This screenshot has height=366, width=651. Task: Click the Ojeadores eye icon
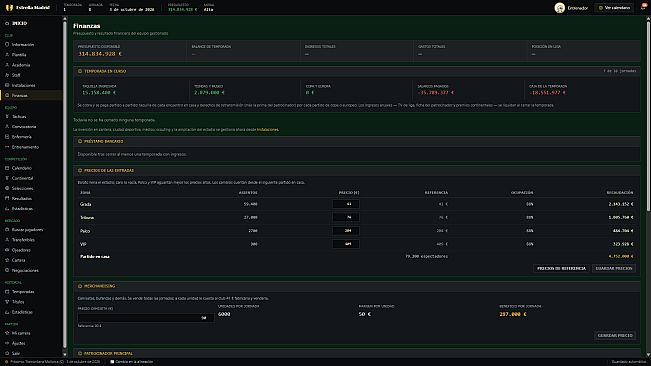click(x=7, y=250)
